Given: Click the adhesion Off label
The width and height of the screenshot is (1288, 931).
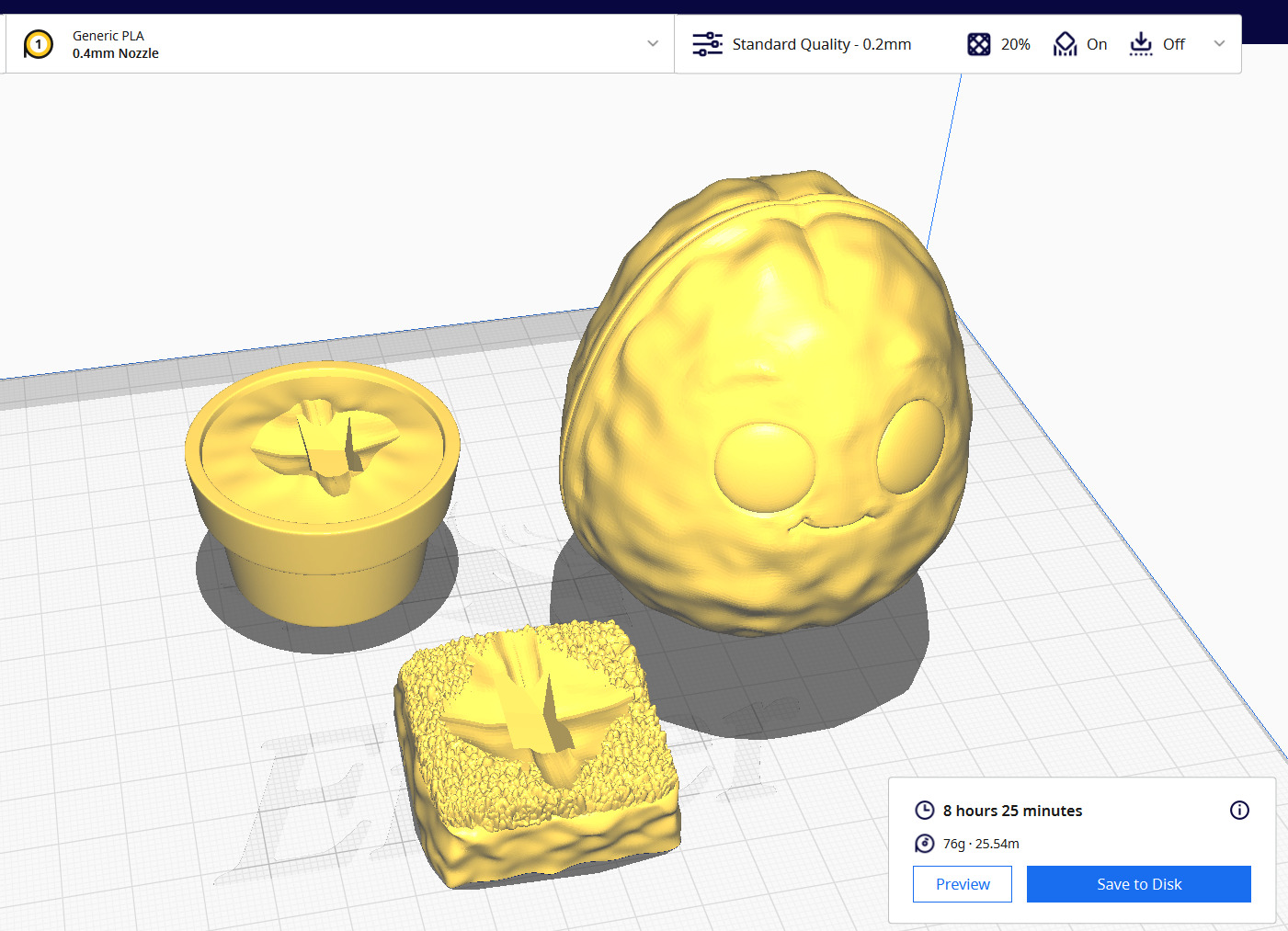Looking at the screenshot, I should point(1174,44).
